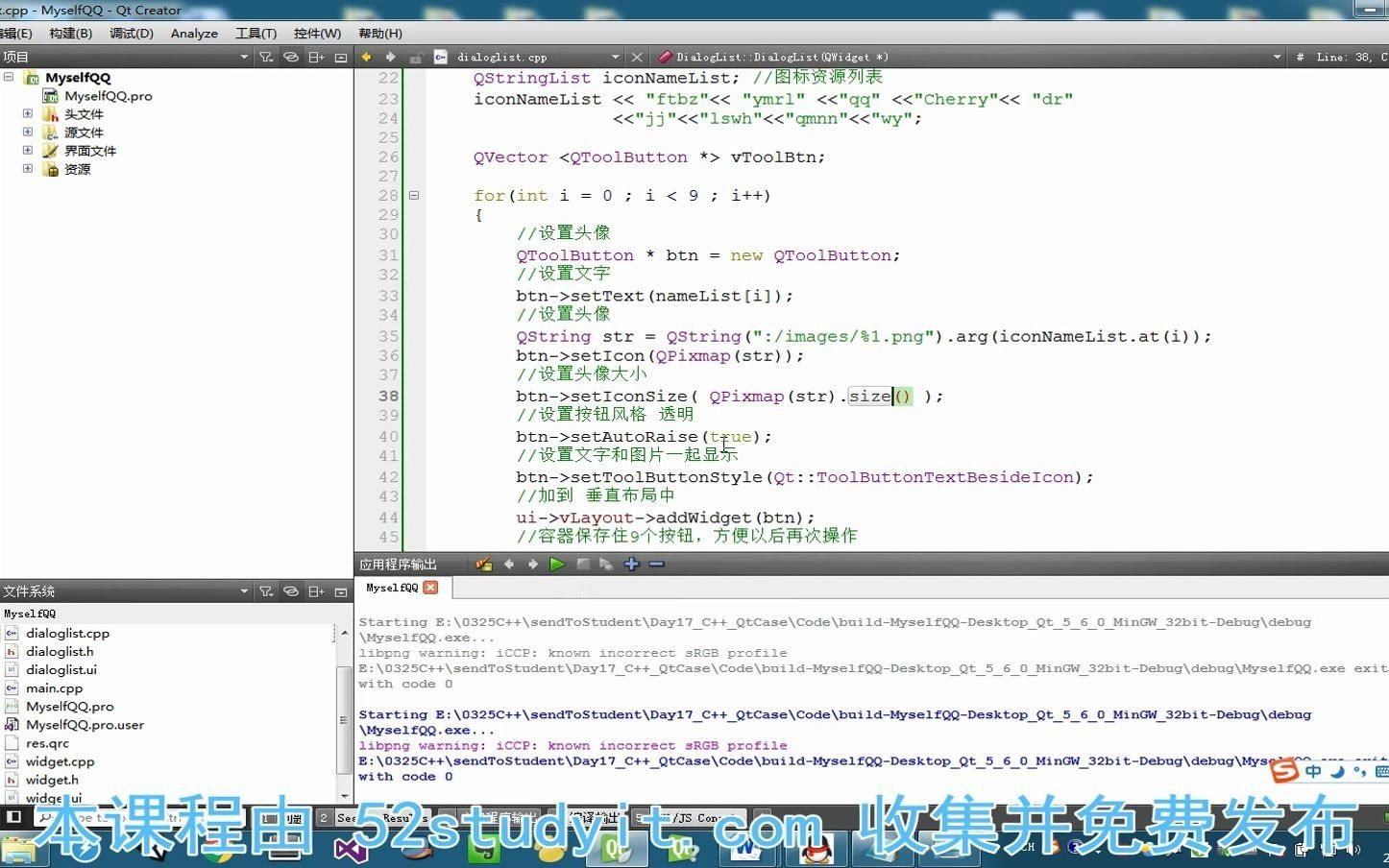Screen dimensions: 1389x868
Task: Place cursor on line 38 setIconSize code
Action: tap(730, 396)
